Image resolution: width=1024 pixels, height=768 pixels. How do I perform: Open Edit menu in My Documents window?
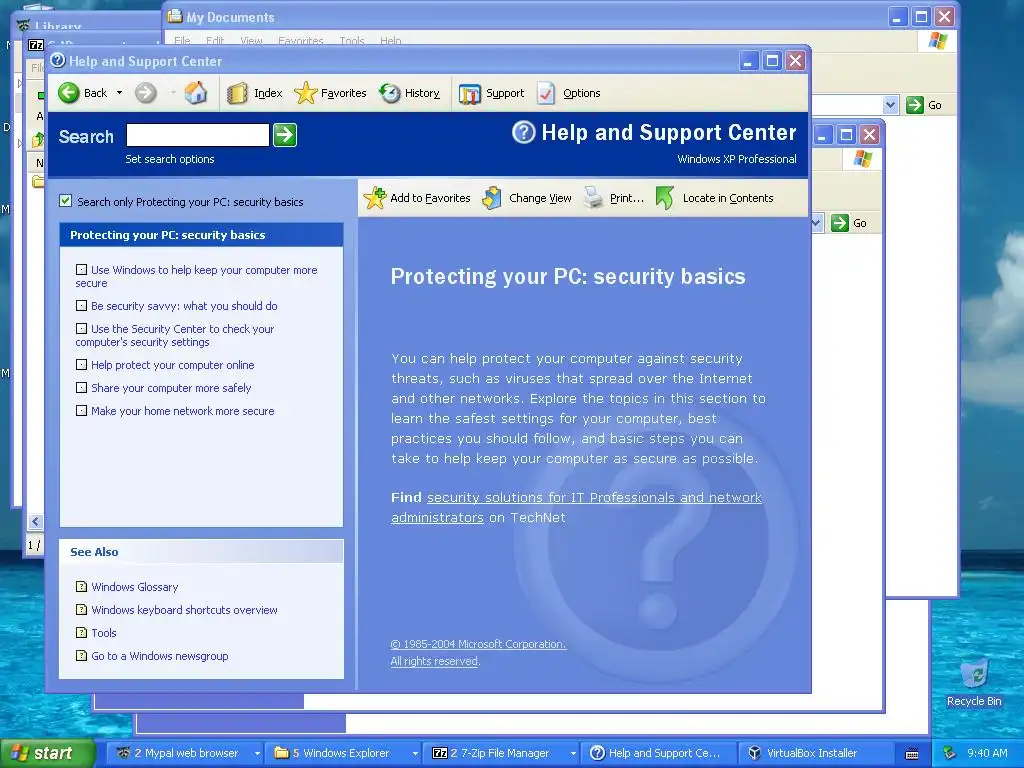(215, 40)
